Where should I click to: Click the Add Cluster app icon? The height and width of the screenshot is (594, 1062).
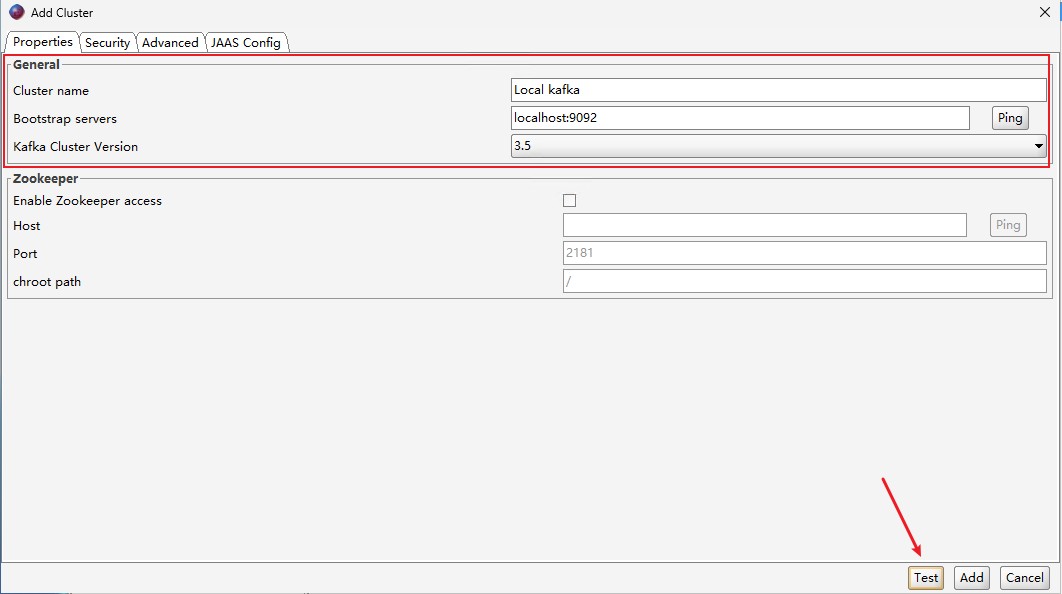tap(16, 13)
